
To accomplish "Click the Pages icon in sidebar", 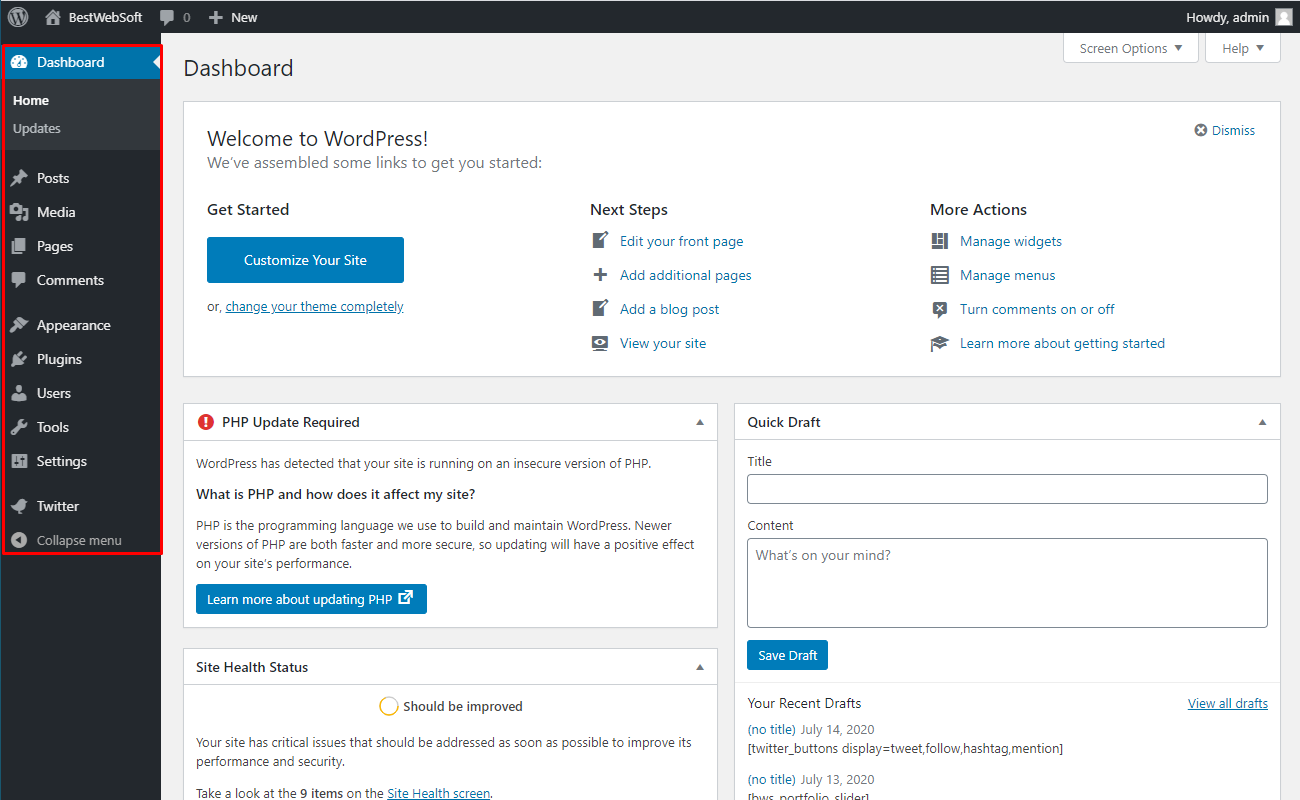I will (18, 246).
